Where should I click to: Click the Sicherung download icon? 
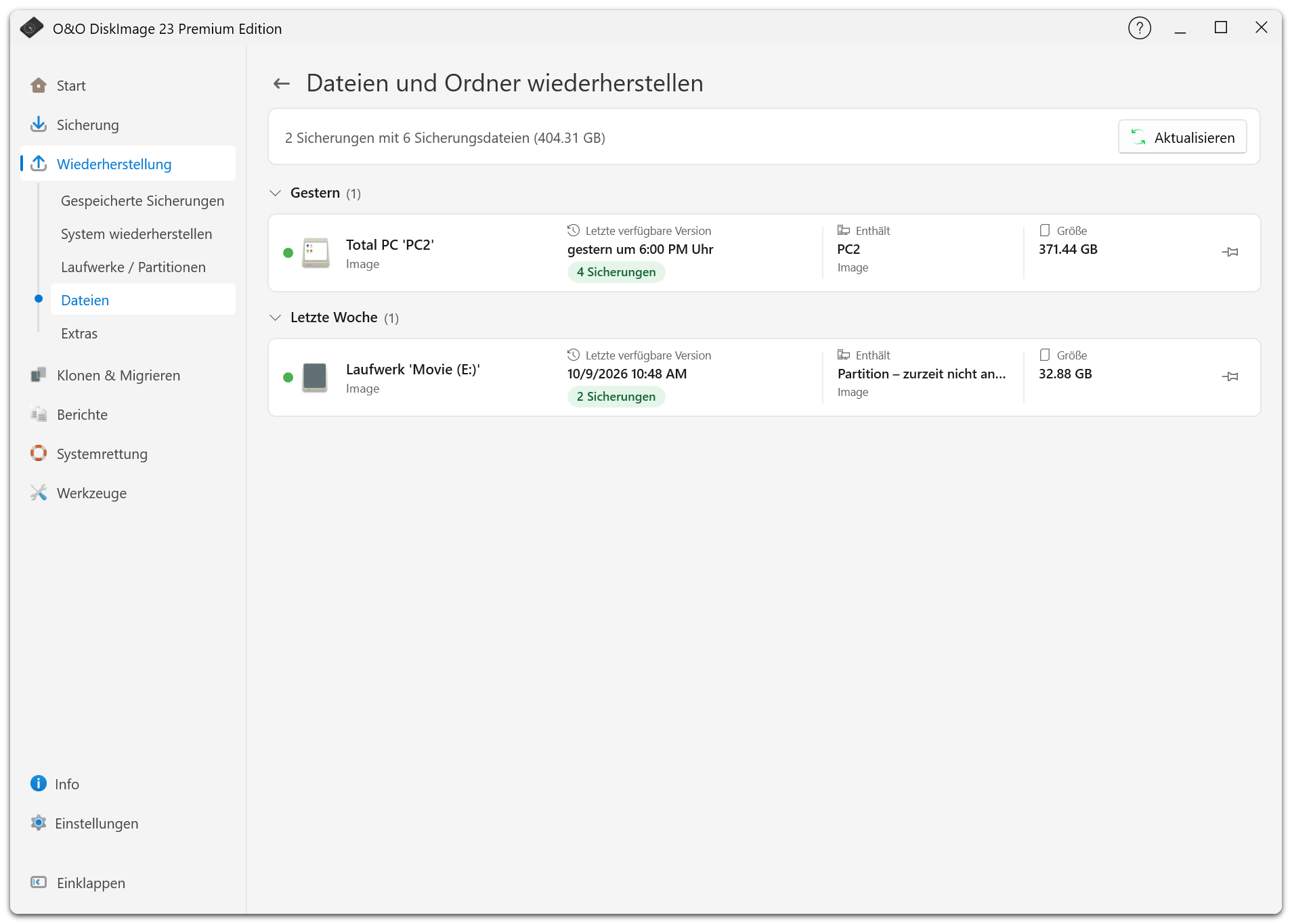tap(39, 125)
